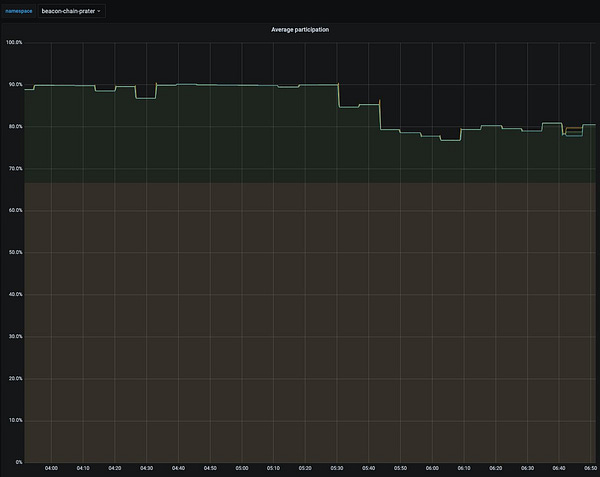The width and height of the screenshot is (600, 477).
Task: Click the 20.0% y-axis label
Action: point(15,379)
